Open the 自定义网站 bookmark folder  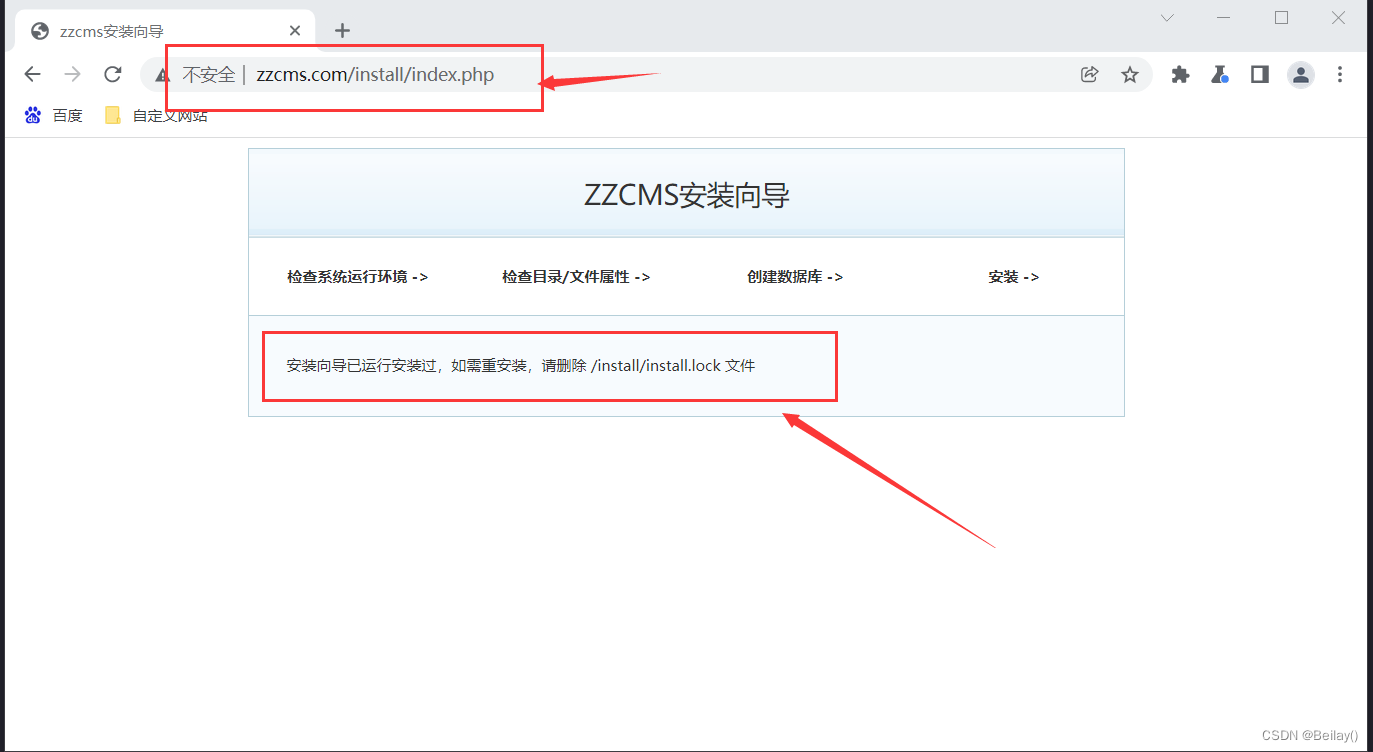click(x=157, y=115)
